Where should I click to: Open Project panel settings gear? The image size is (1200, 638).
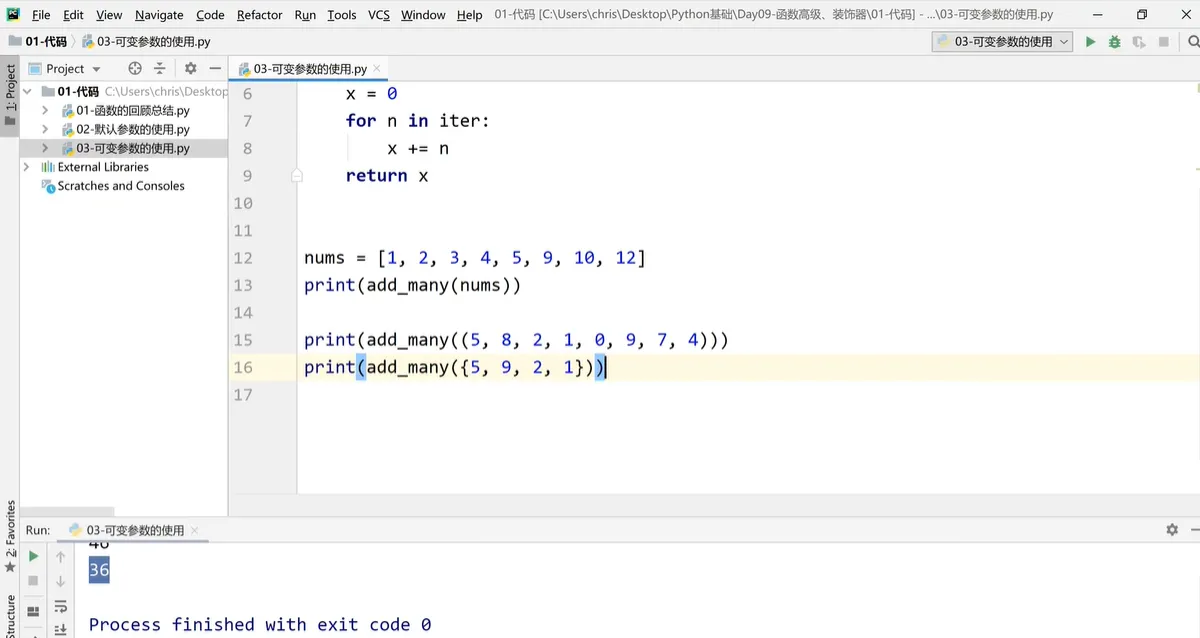point(190,69)
